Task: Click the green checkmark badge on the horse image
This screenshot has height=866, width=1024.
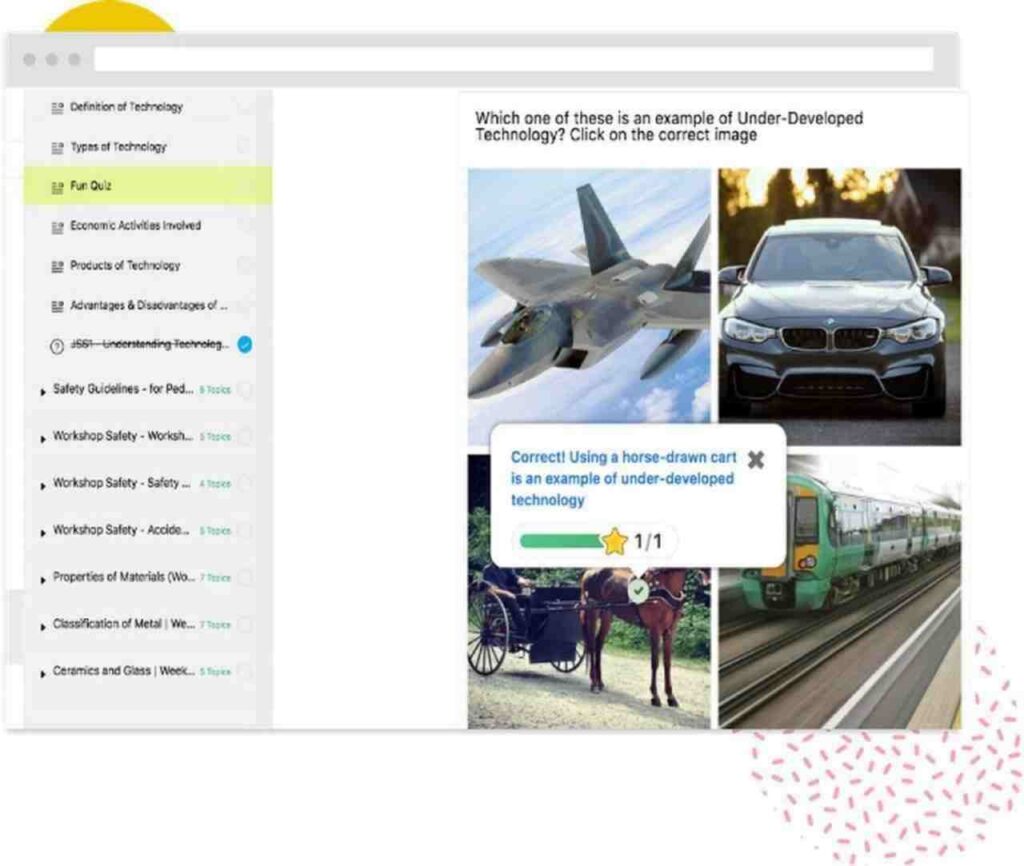Action: [x=639, y=591]
